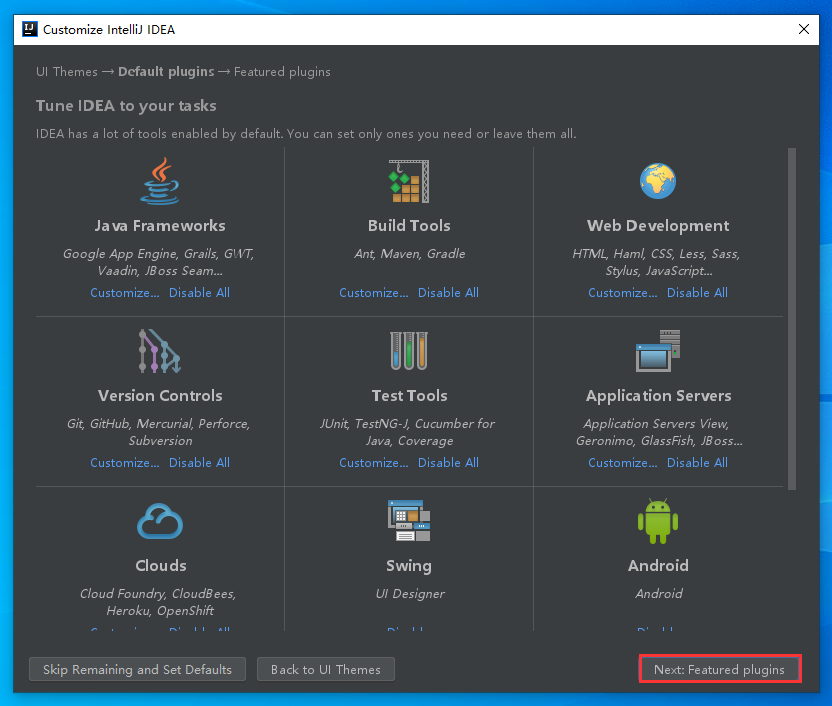Screen dimensions: 832x706
Task: Click the Web Development globe icon
Action: (x=658, y=181)
